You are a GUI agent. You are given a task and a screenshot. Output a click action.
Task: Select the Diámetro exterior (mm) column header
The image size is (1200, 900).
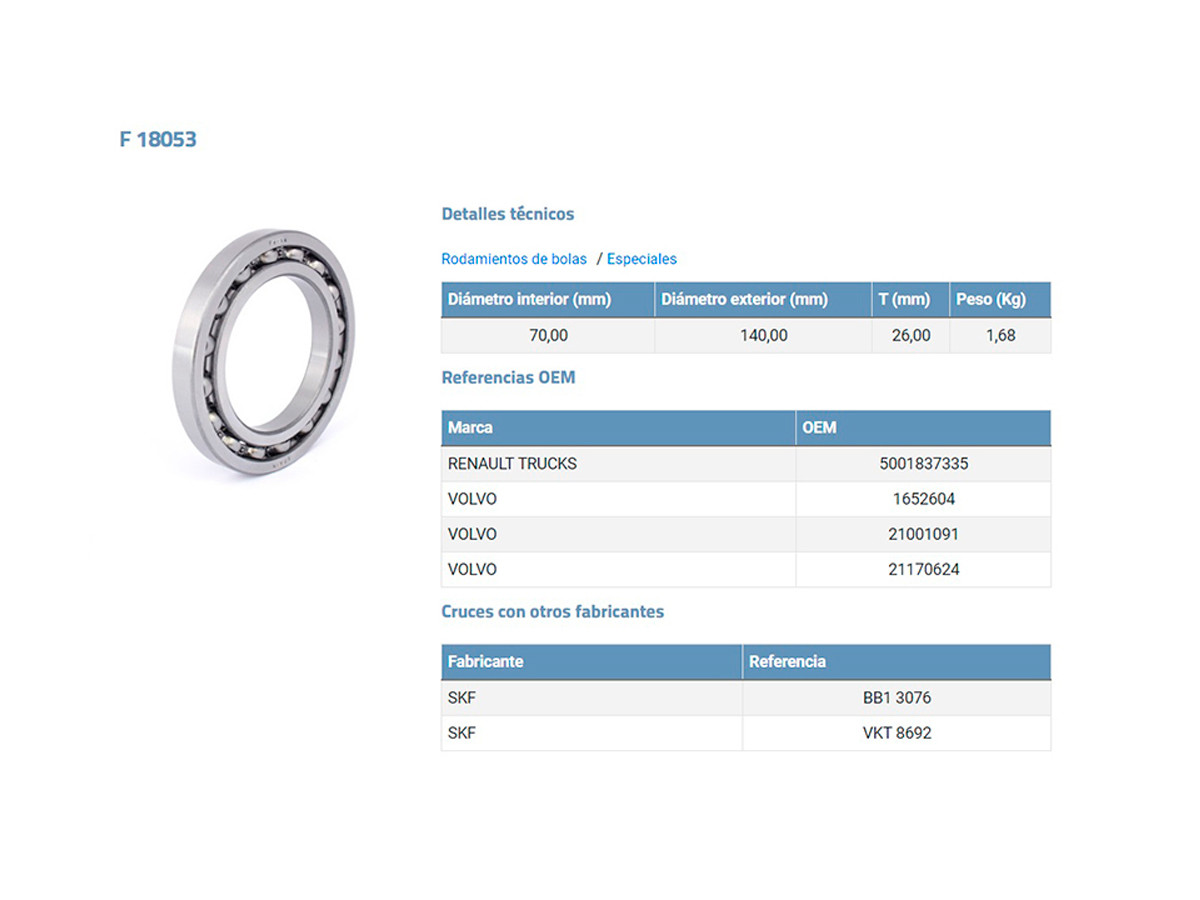pyautogui.click(x=744, y=299)
